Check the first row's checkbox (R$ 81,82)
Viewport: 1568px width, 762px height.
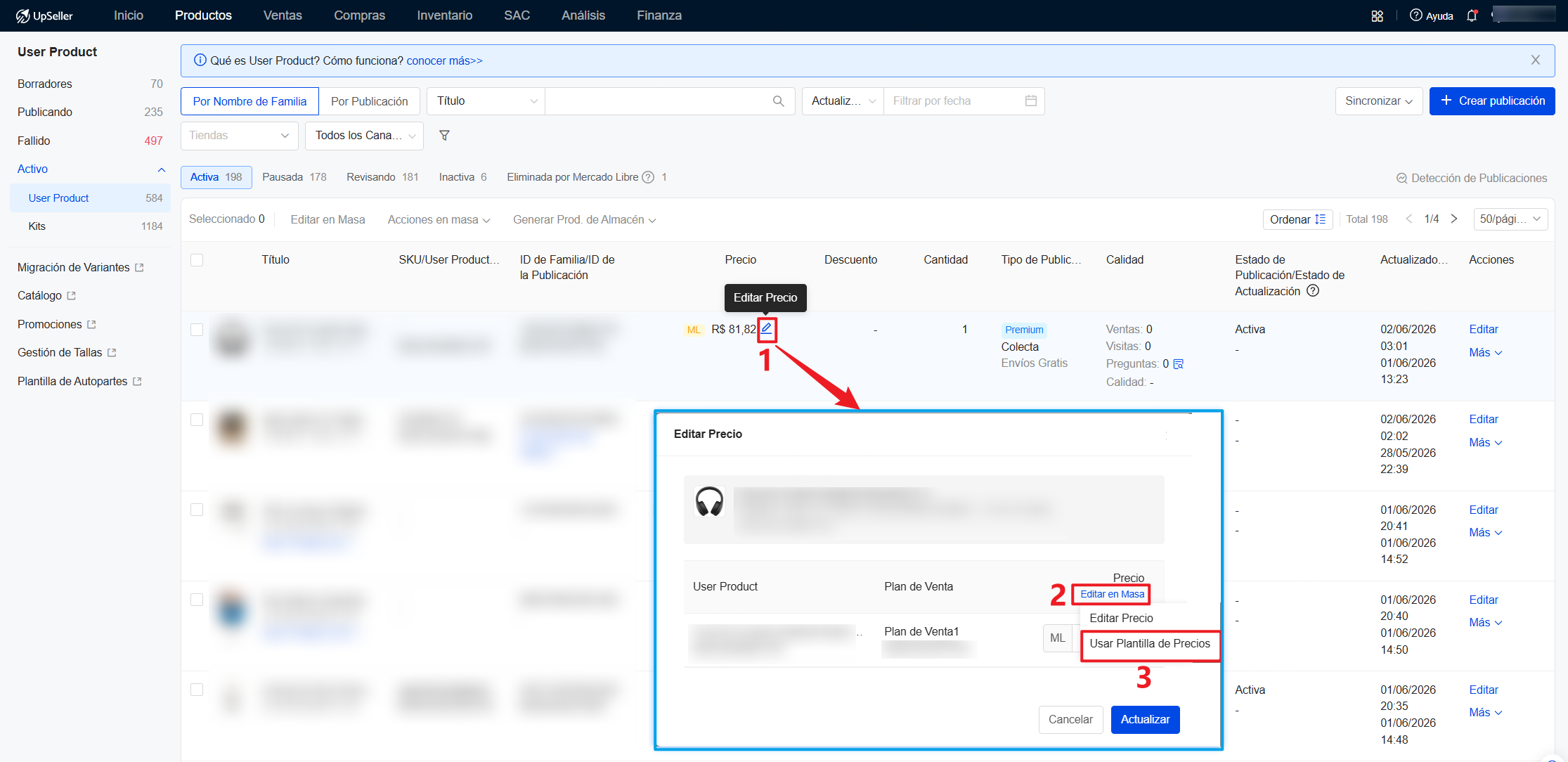197,330
